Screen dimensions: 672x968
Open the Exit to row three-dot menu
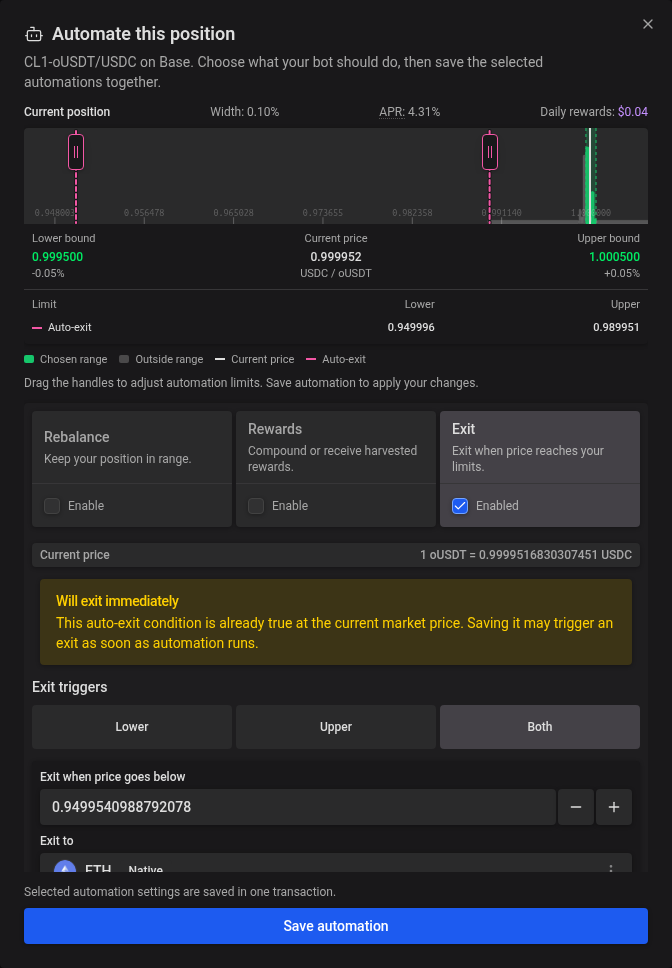[x=611, y=868]
